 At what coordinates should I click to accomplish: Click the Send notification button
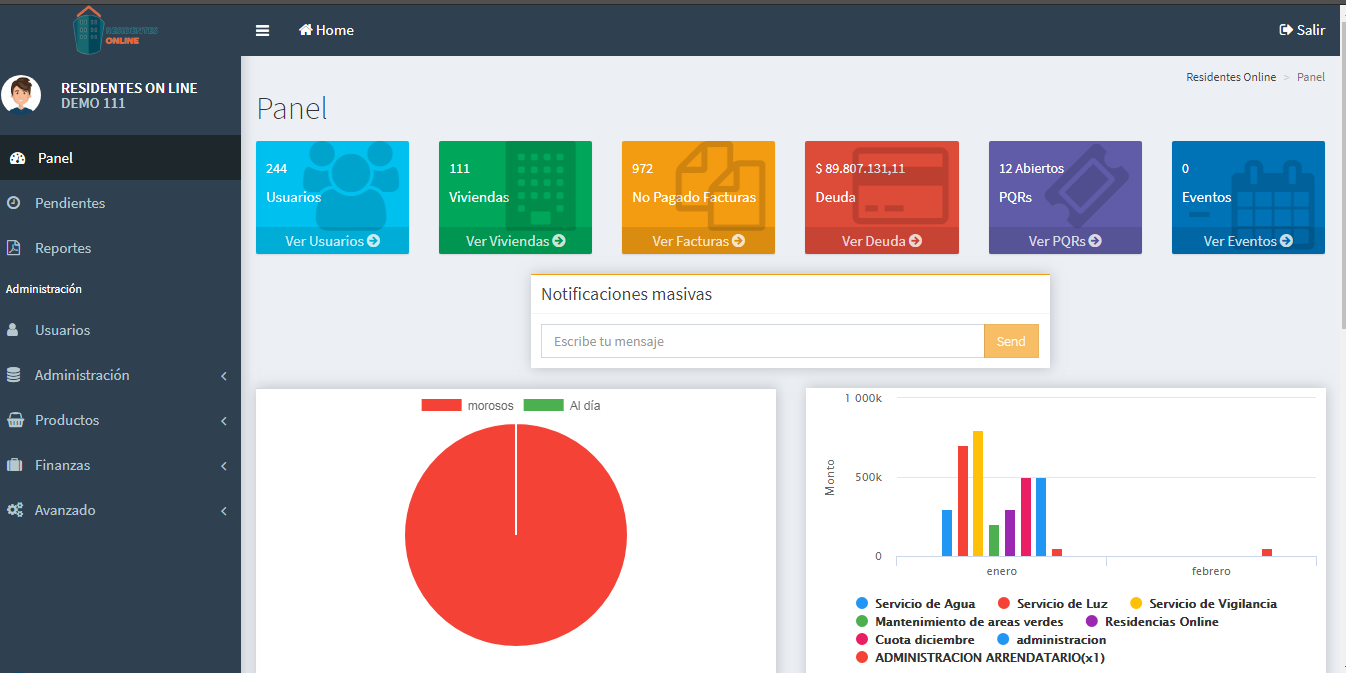pyautogui.click(x=1011, y=341)
